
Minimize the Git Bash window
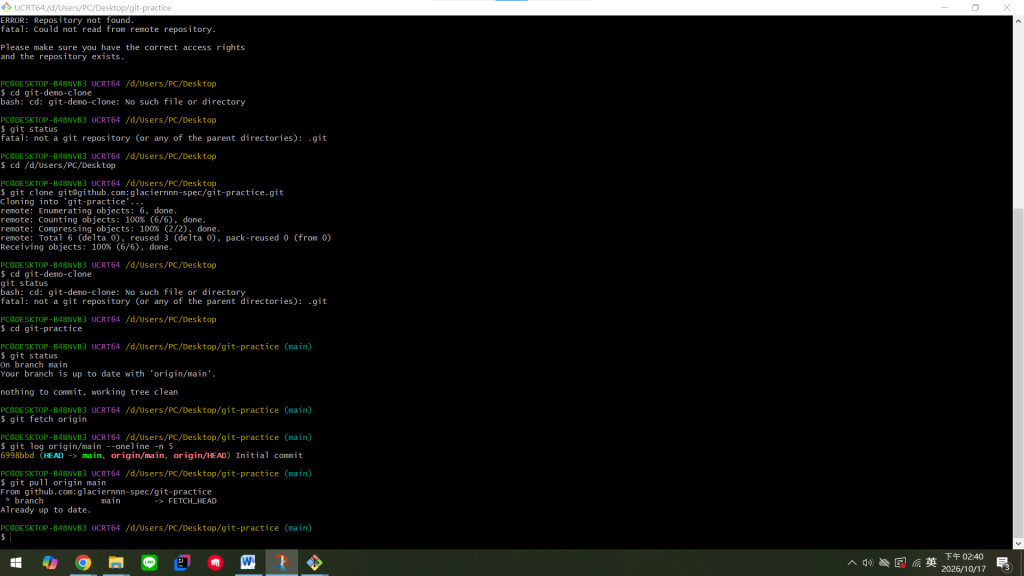pos(944,8)
